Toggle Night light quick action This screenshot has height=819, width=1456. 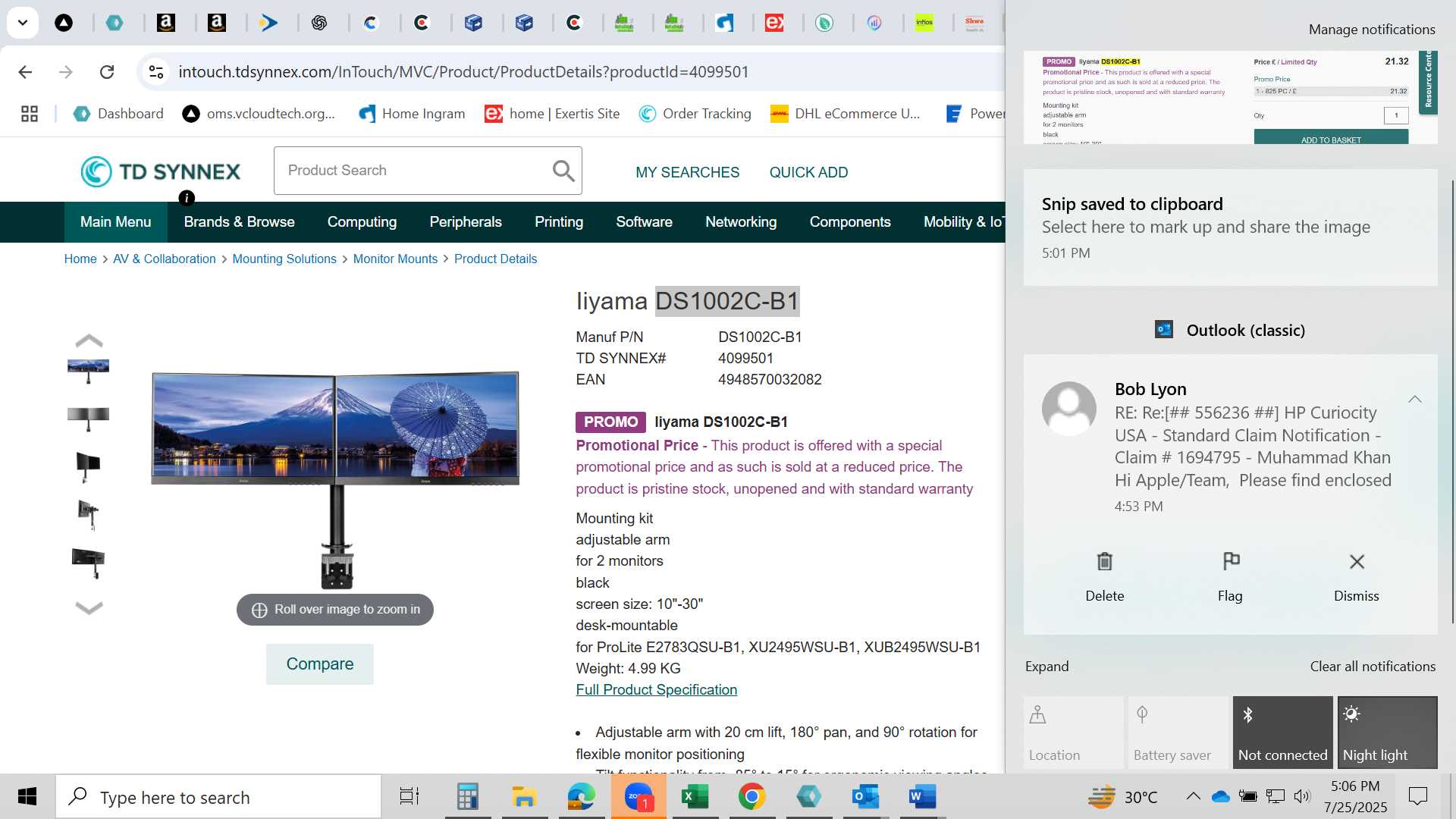coord(1387,733)
